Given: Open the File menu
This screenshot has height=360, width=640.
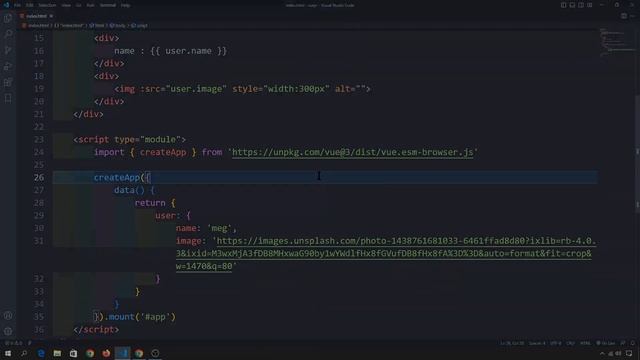Looking at the screenshot, I should click(x=18, y=5).
